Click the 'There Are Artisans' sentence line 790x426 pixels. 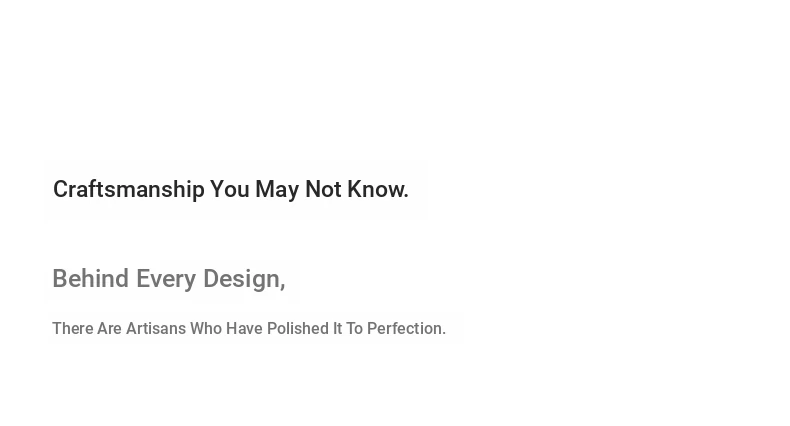pyautogui.click(x=249, y=328)
